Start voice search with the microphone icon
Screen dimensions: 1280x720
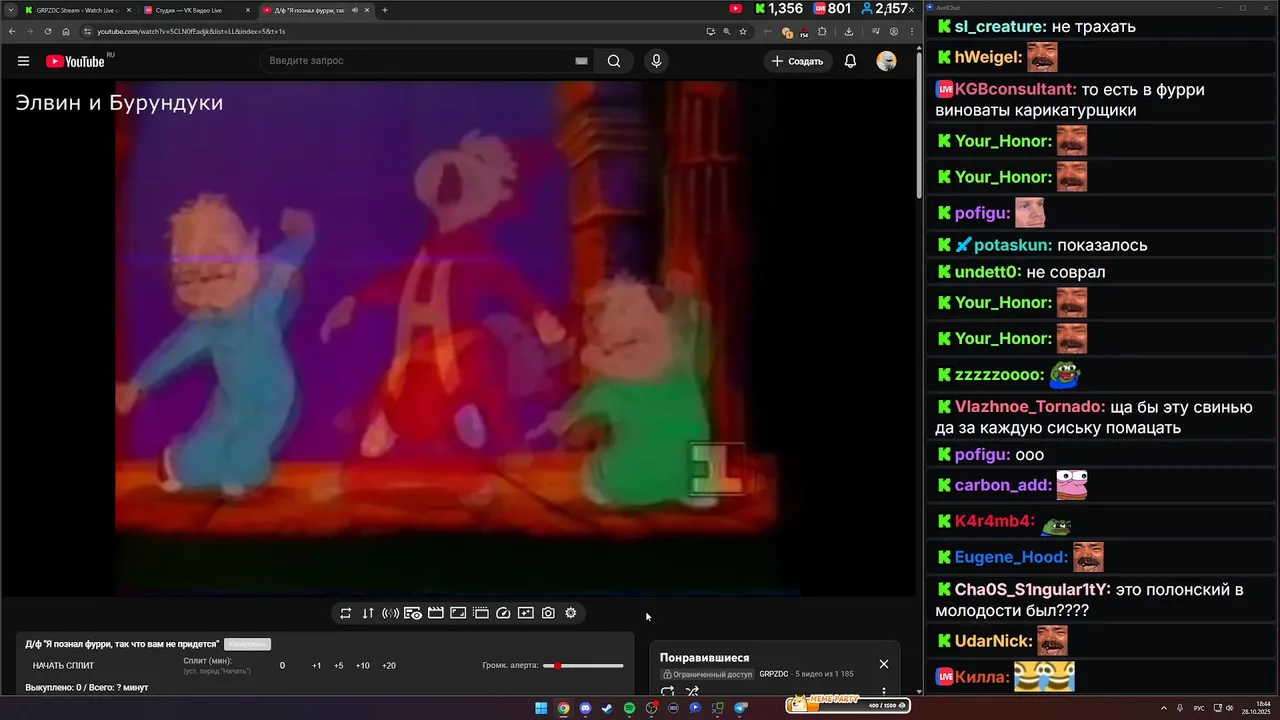[656, 61]
